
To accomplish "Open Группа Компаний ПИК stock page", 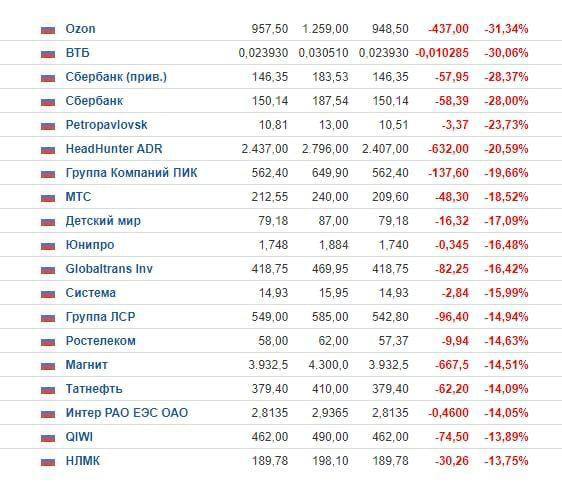I will 132,173.
